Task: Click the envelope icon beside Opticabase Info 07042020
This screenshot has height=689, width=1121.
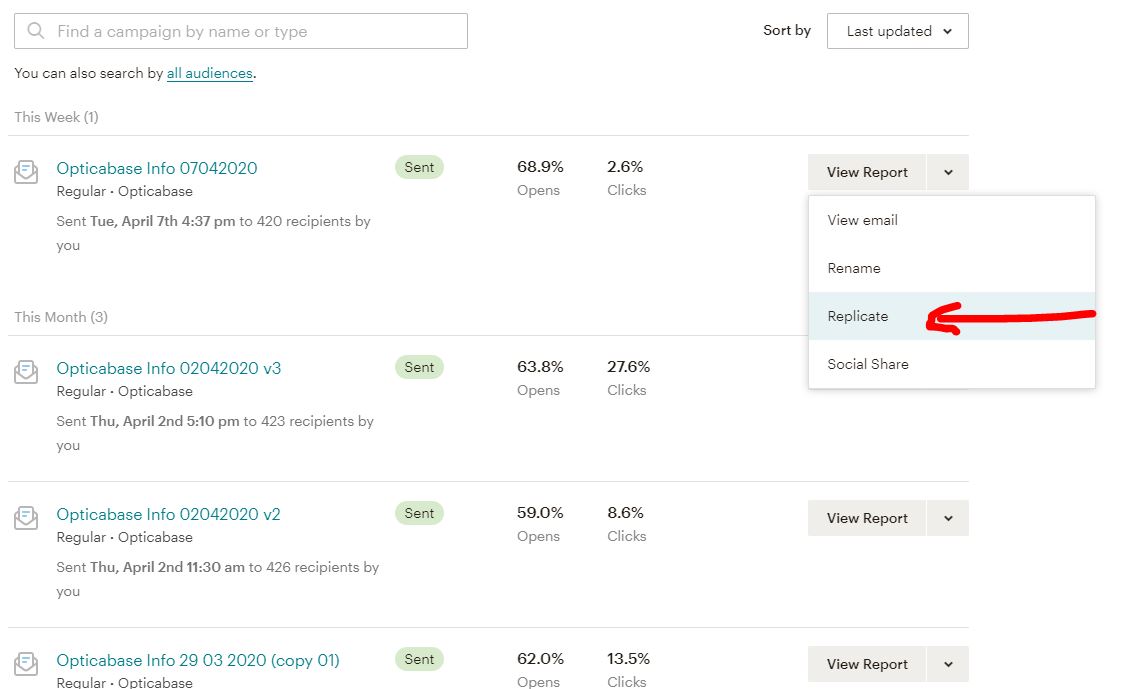Action: tap(25, 171)
